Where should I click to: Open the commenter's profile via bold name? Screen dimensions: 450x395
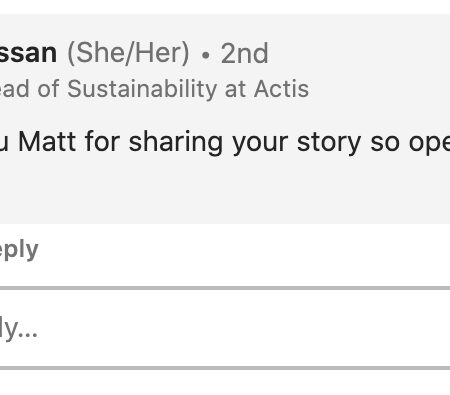click(x=28, y=53)
